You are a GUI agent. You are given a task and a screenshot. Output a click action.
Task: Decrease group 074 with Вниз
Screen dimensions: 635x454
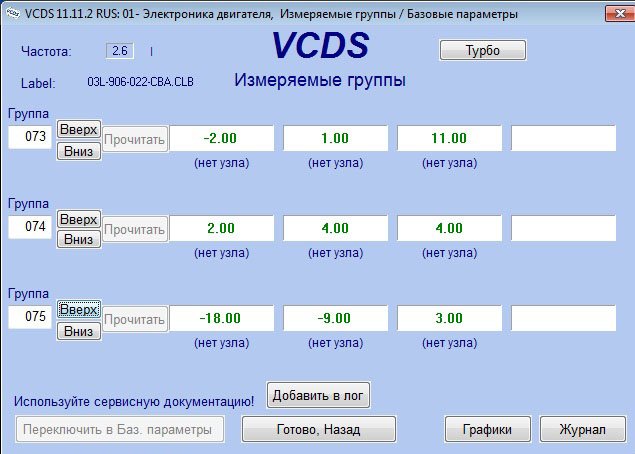(79, 239)
